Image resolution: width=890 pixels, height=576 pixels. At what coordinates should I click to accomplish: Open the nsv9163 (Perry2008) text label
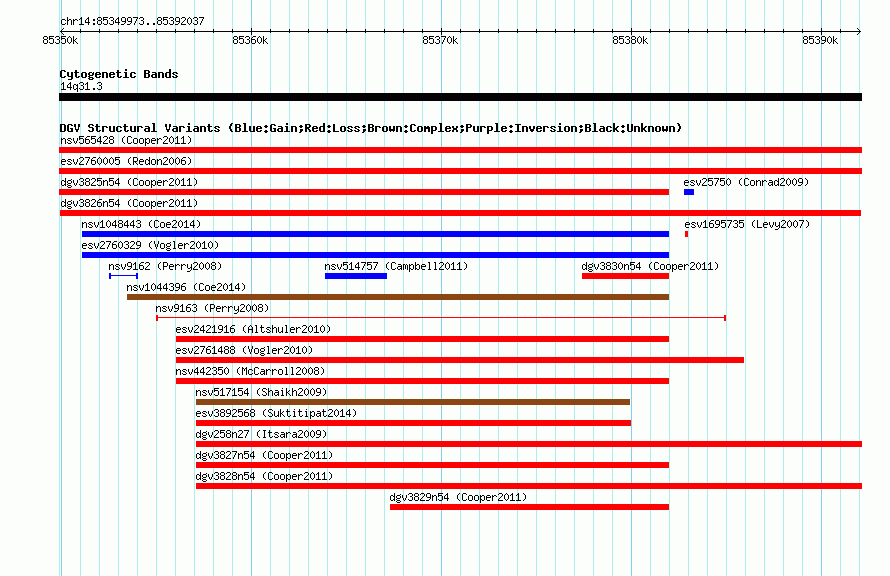point(212,308)
